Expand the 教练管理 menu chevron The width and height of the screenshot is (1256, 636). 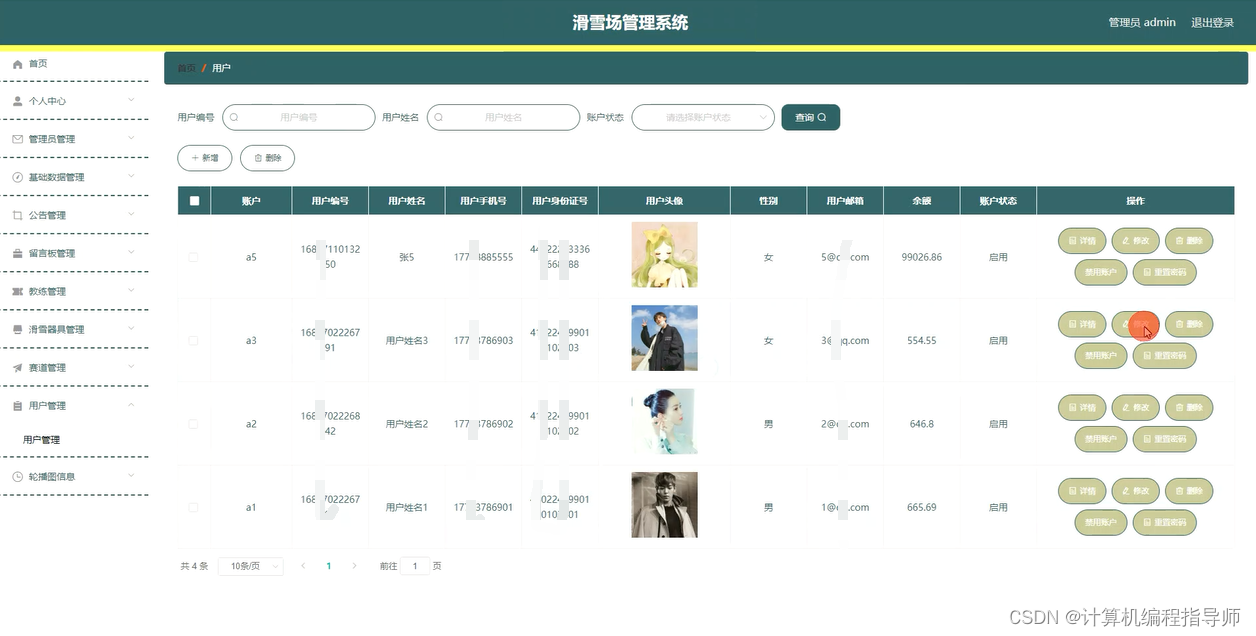131,290
